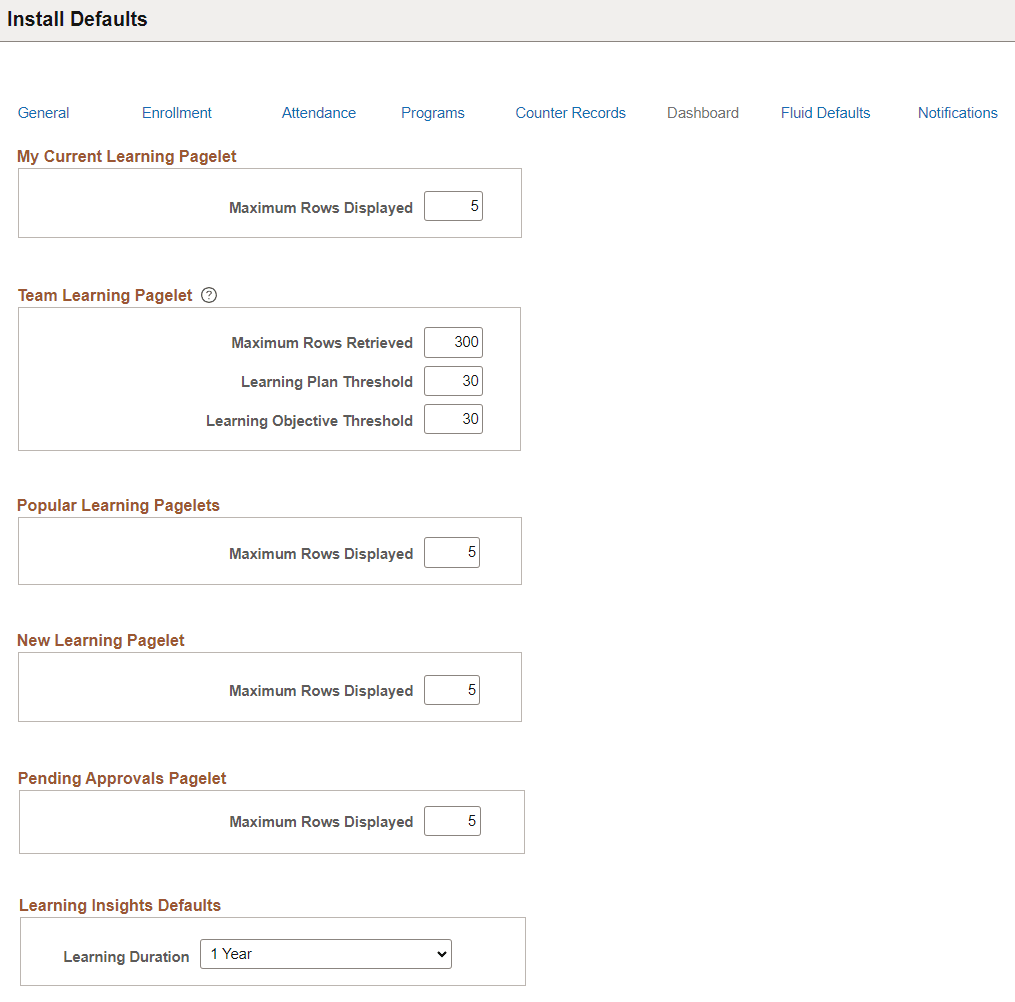Open the Programs tab

pyautogui.click(x=432, y=113)
